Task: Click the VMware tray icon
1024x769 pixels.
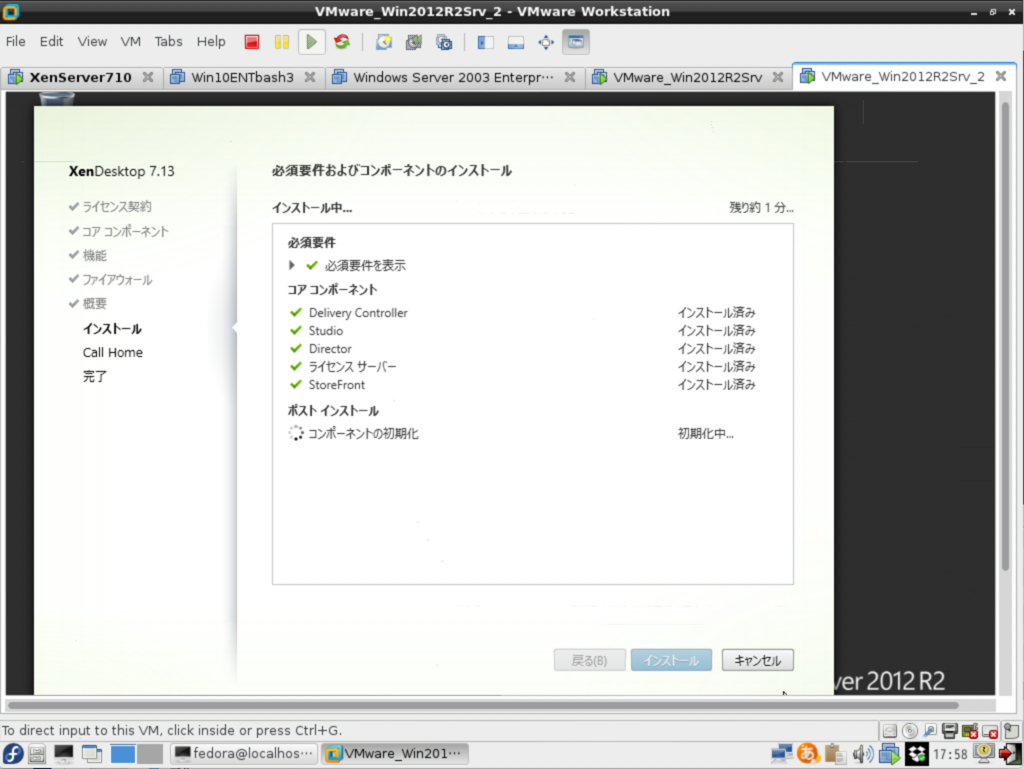Action: click(x=889, y=754)
